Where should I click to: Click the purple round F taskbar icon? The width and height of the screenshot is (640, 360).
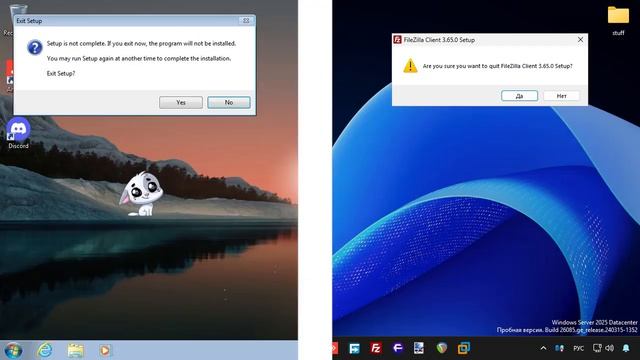click(x=398, y=348)
